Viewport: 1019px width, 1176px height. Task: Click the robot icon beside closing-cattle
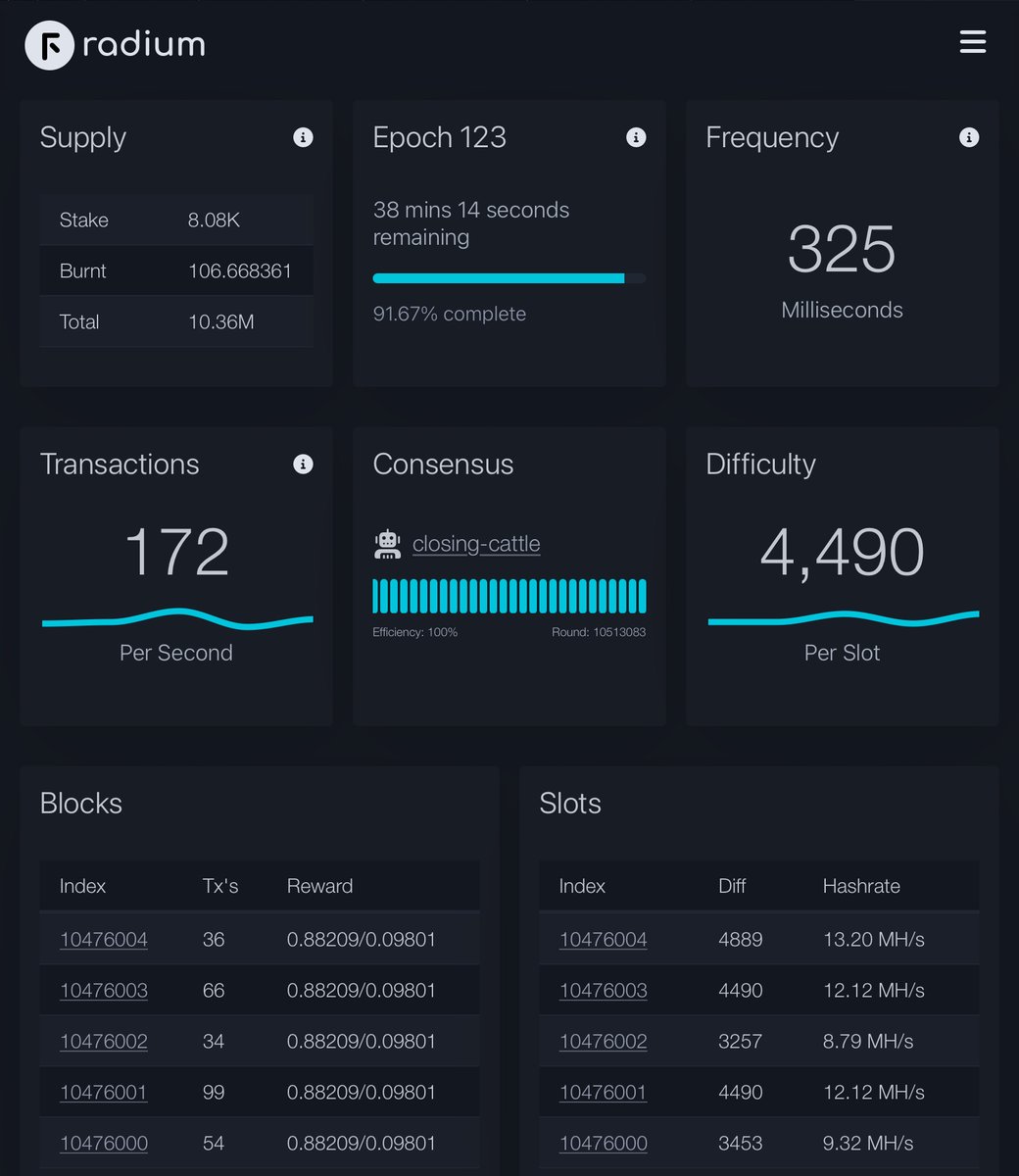(388, 544)
